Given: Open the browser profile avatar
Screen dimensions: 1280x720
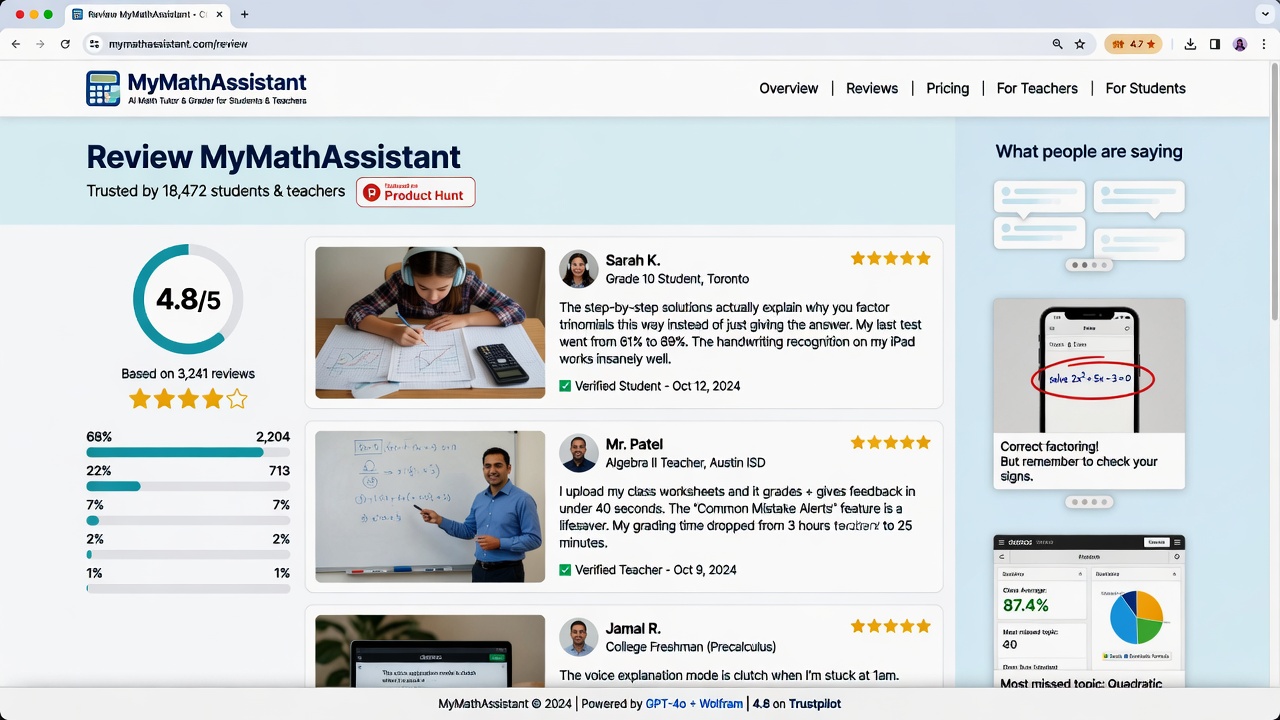Looking at the screenshot, I should [x=1240, y=44].
